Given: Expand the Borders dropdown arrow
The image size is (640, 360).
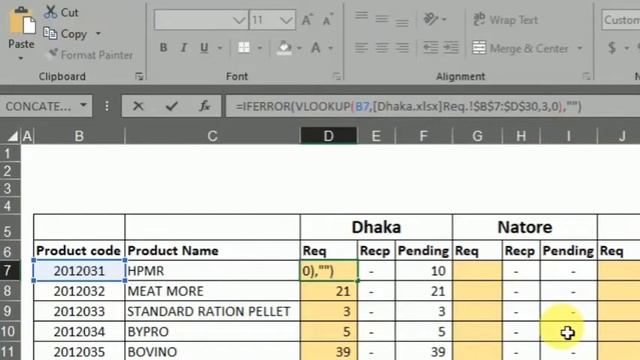Looking at the screenshot, I should tap(260, 48).
